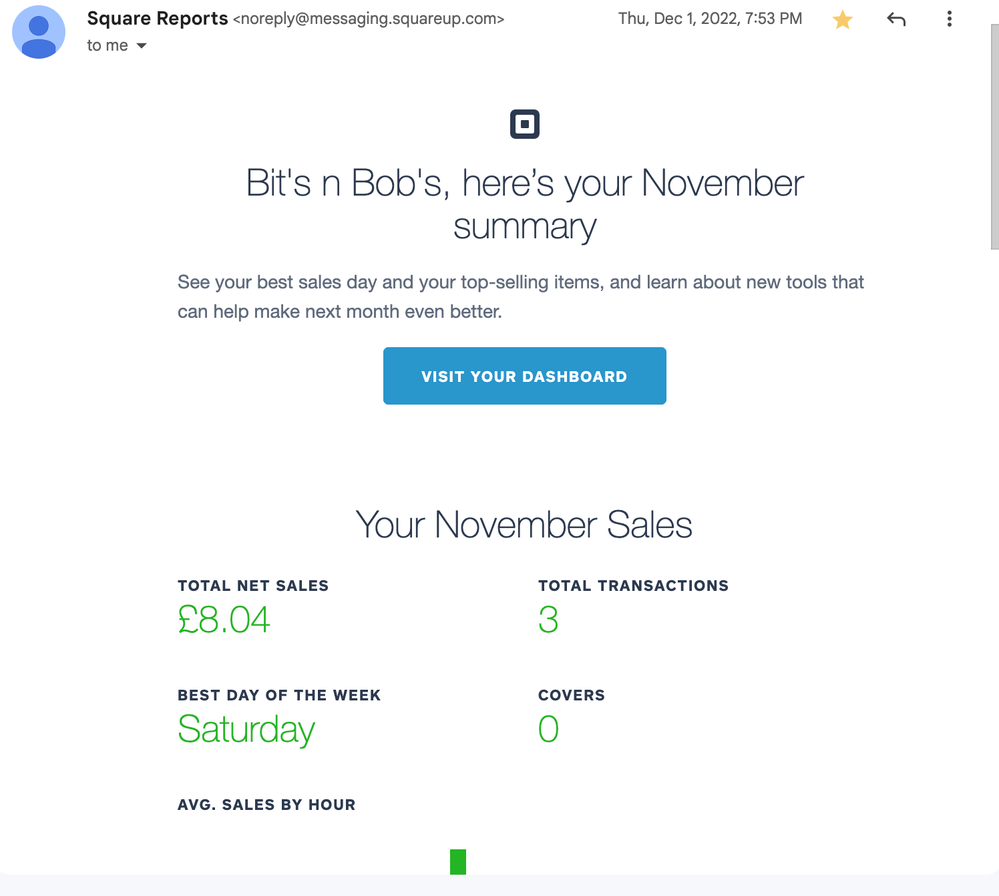The image size is (999, 896).
Task: Click the total transactions number 3
Action: coord(548,619)
